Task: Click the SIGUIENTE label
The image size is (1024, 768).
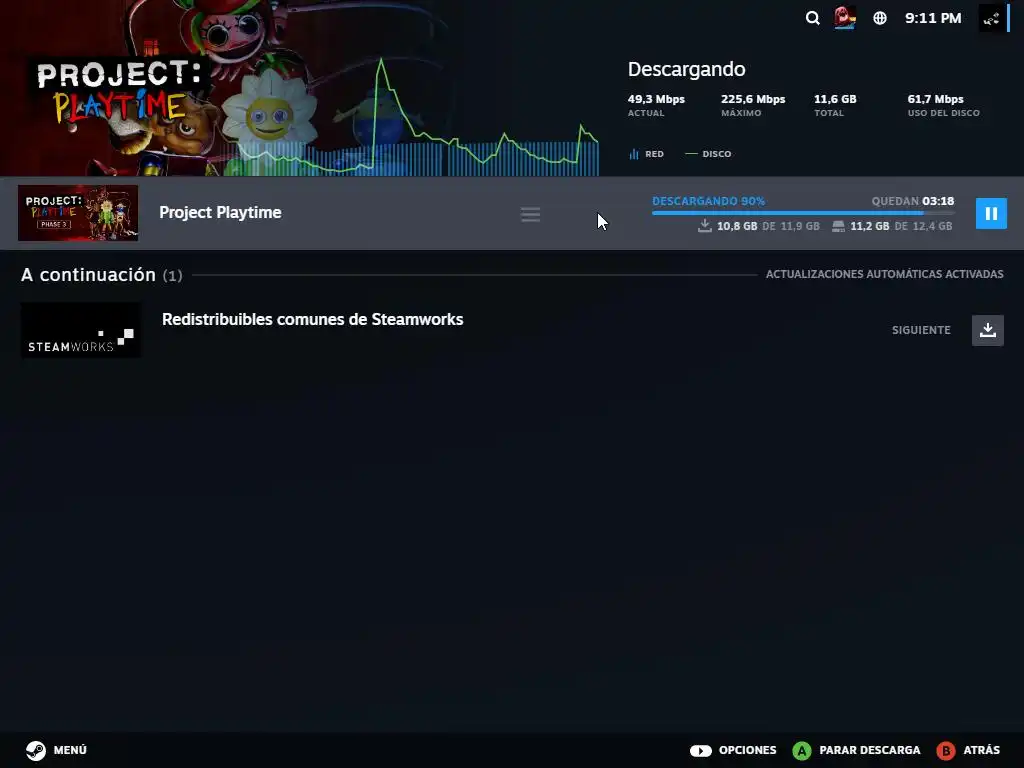Action: pos(921,330)
